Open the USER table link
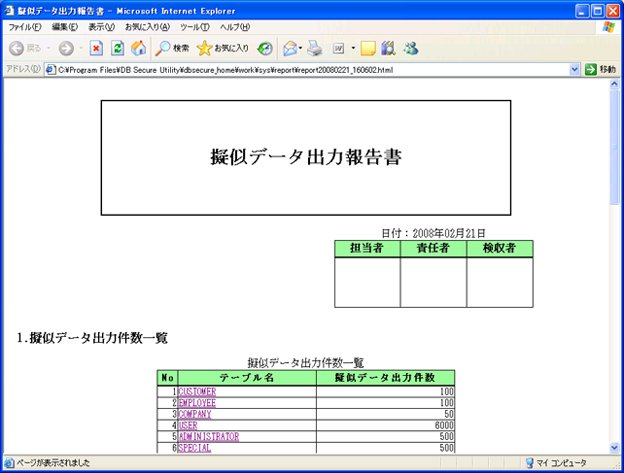 coord(188,425)
